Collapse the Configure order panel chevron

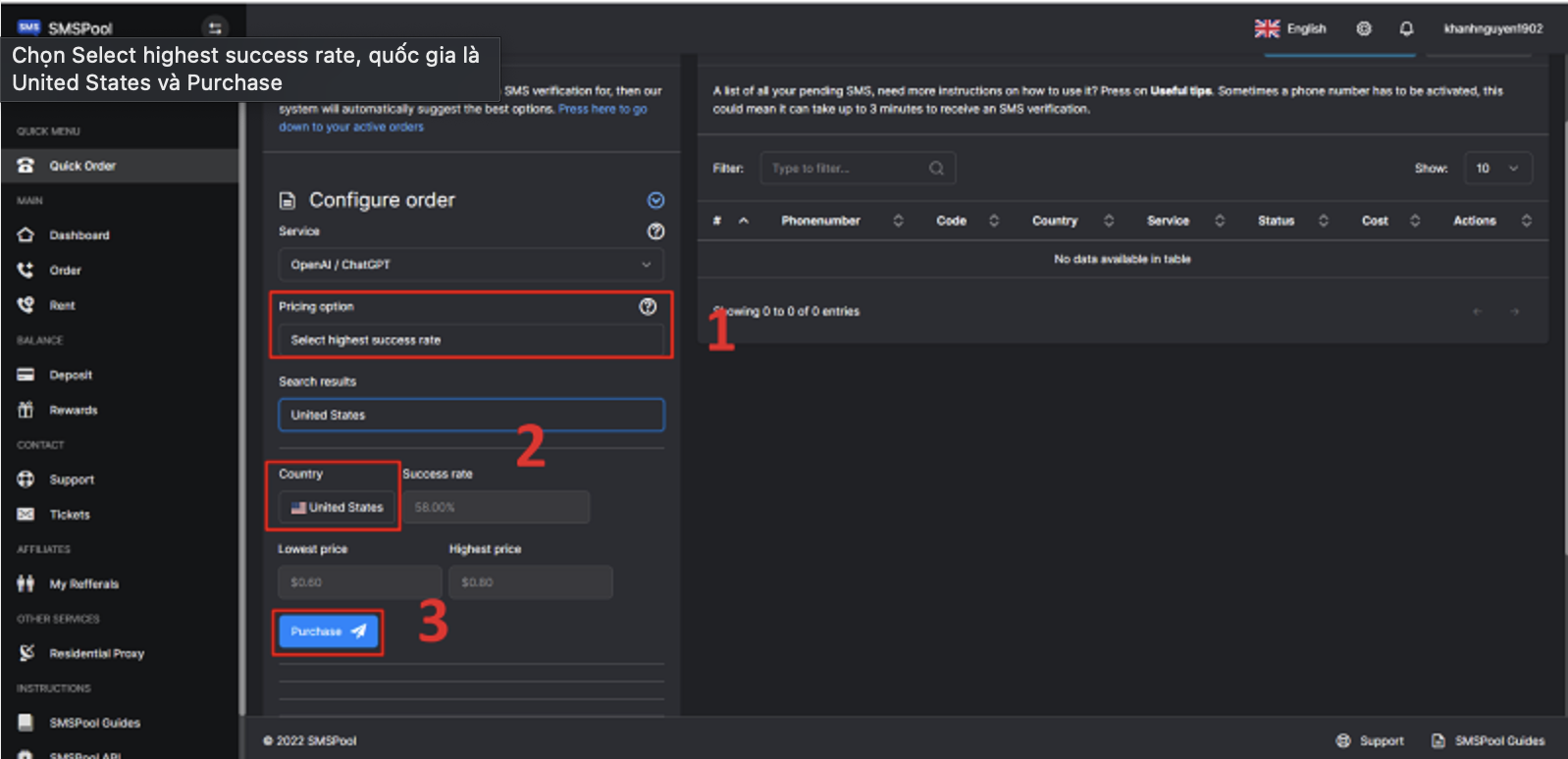click(655, 200)
